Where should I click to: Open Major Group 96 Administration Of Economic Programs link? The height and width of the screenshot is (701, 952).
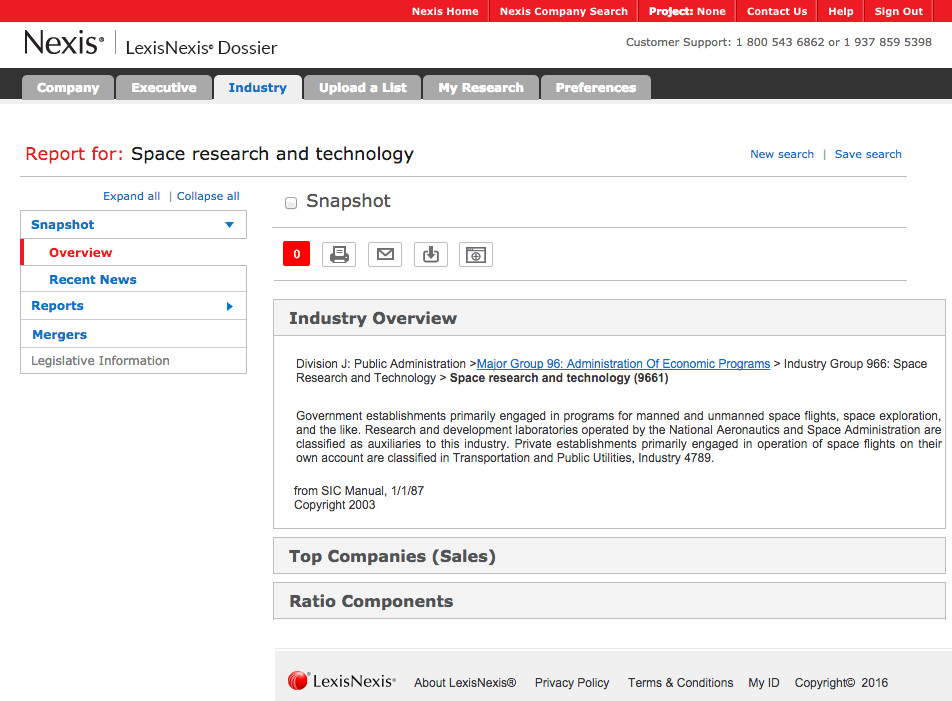[x=624, y=364]
